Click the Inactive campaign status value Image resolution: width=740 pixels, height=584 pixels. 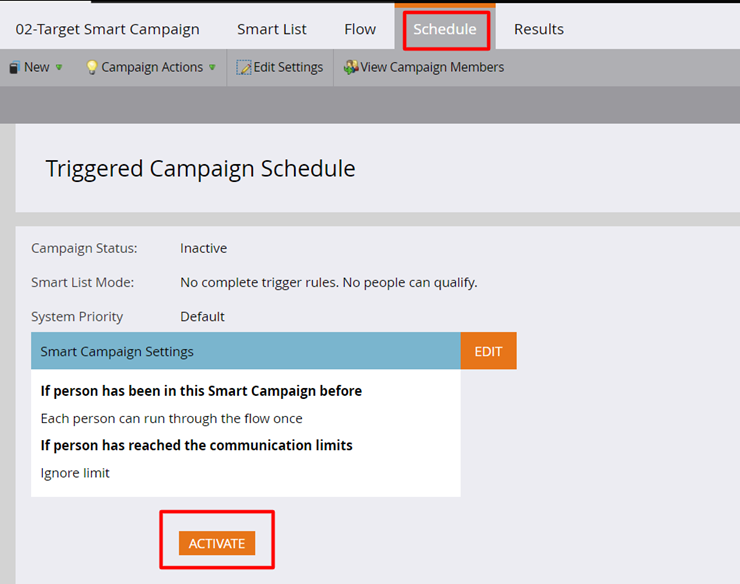[203, 248]
